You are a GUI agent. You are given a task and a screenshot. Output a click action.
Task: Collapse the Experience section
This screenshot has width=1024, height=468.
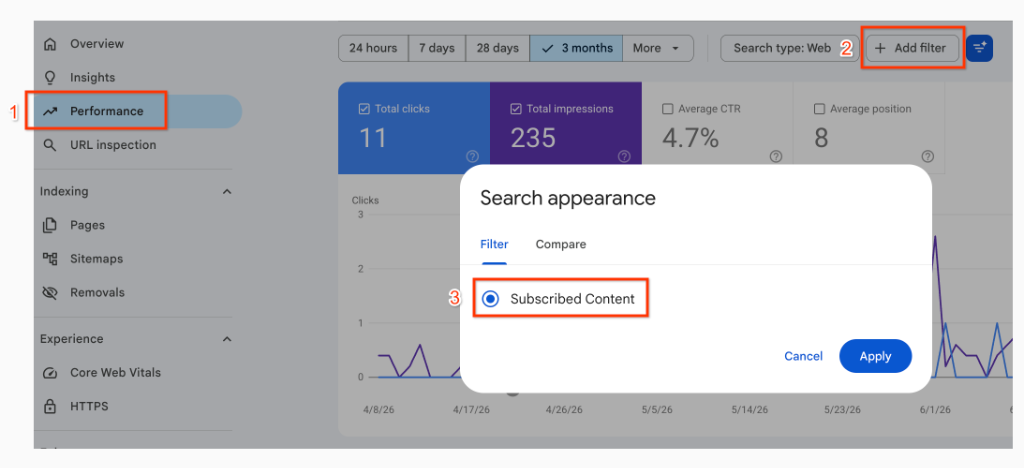point(227,339)
